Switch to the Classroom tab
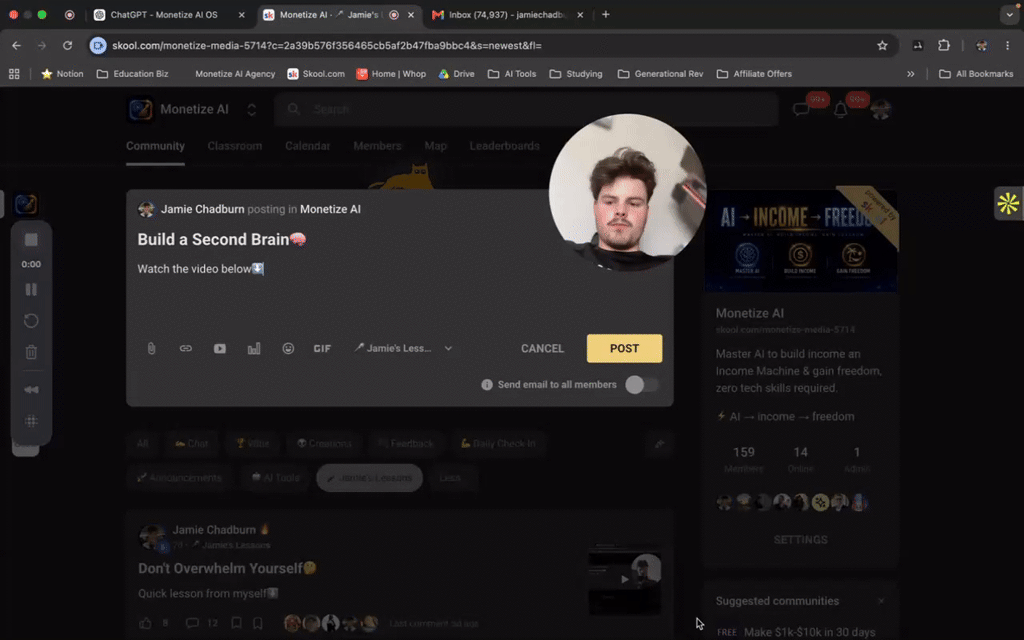The height and width of the screenshot is (640, 1024). click(234, 146)
